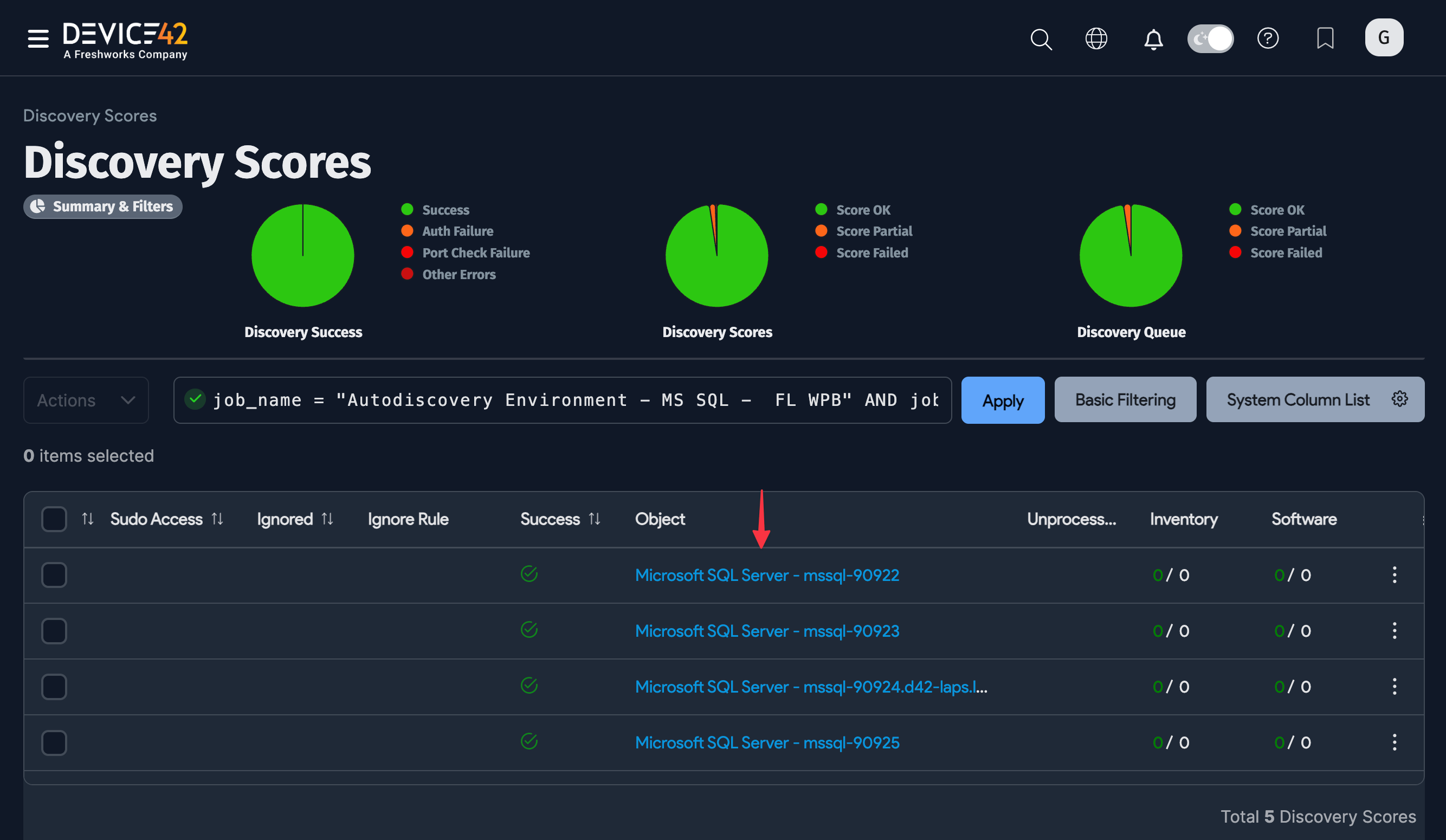Open the notifications bell

[1153, 38]
